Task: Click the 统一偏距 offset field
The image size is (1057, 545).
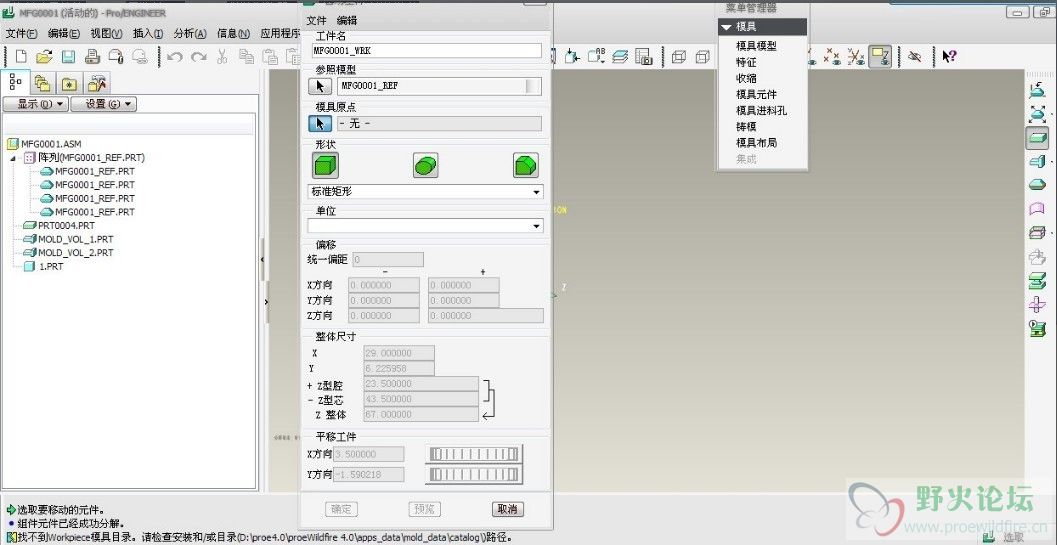Action: pos(388,260)
